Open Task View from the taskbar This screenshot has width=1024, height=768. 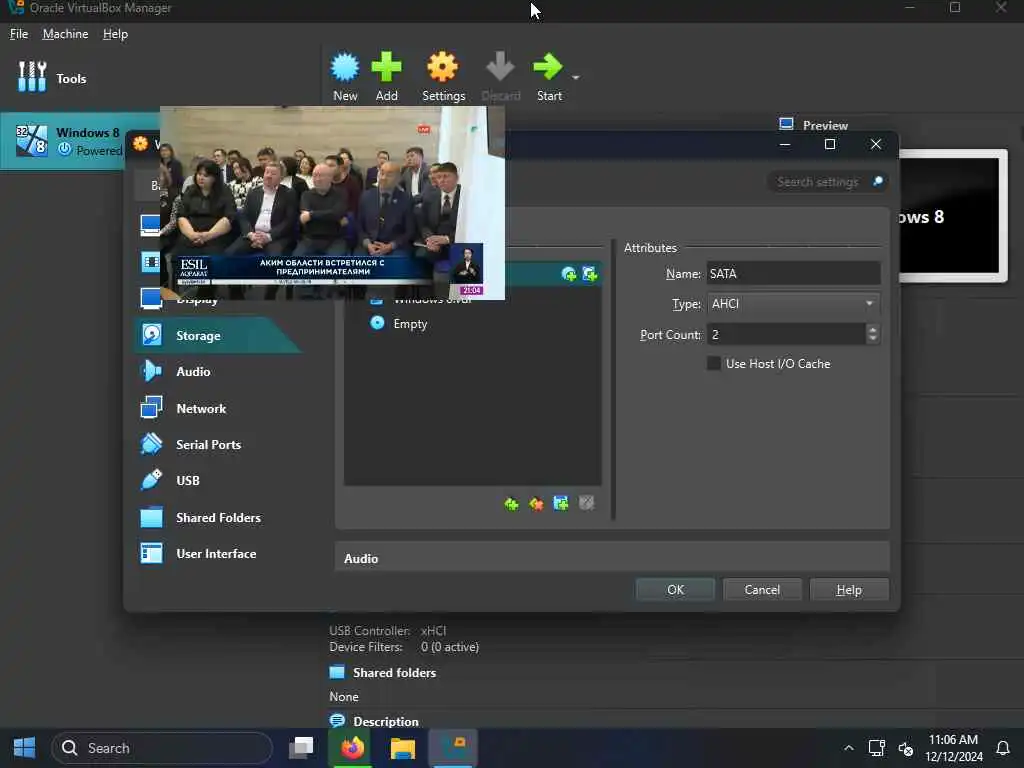[301, 748]
